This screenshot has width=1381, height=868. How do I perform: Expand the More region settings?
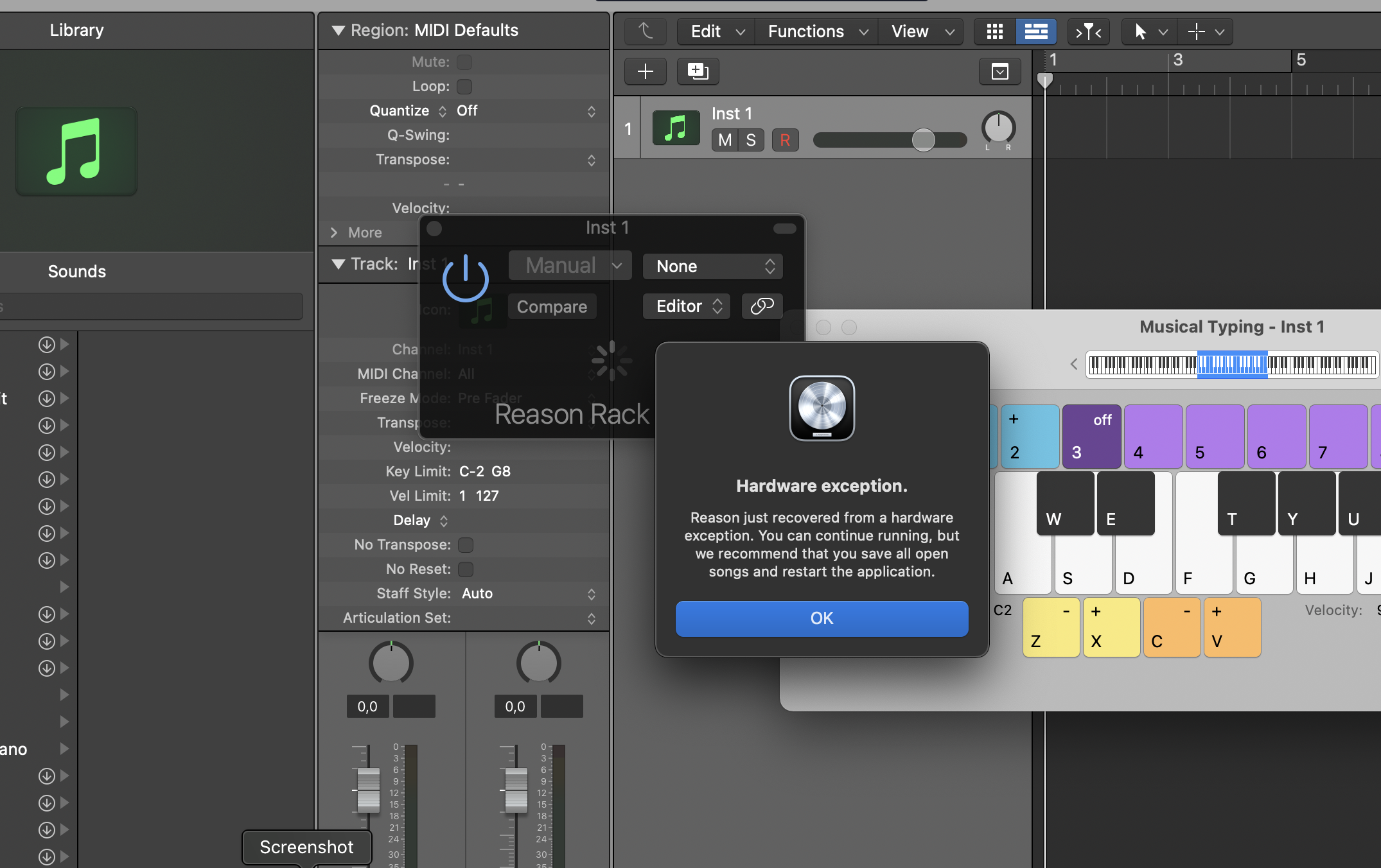click(355, 232)
